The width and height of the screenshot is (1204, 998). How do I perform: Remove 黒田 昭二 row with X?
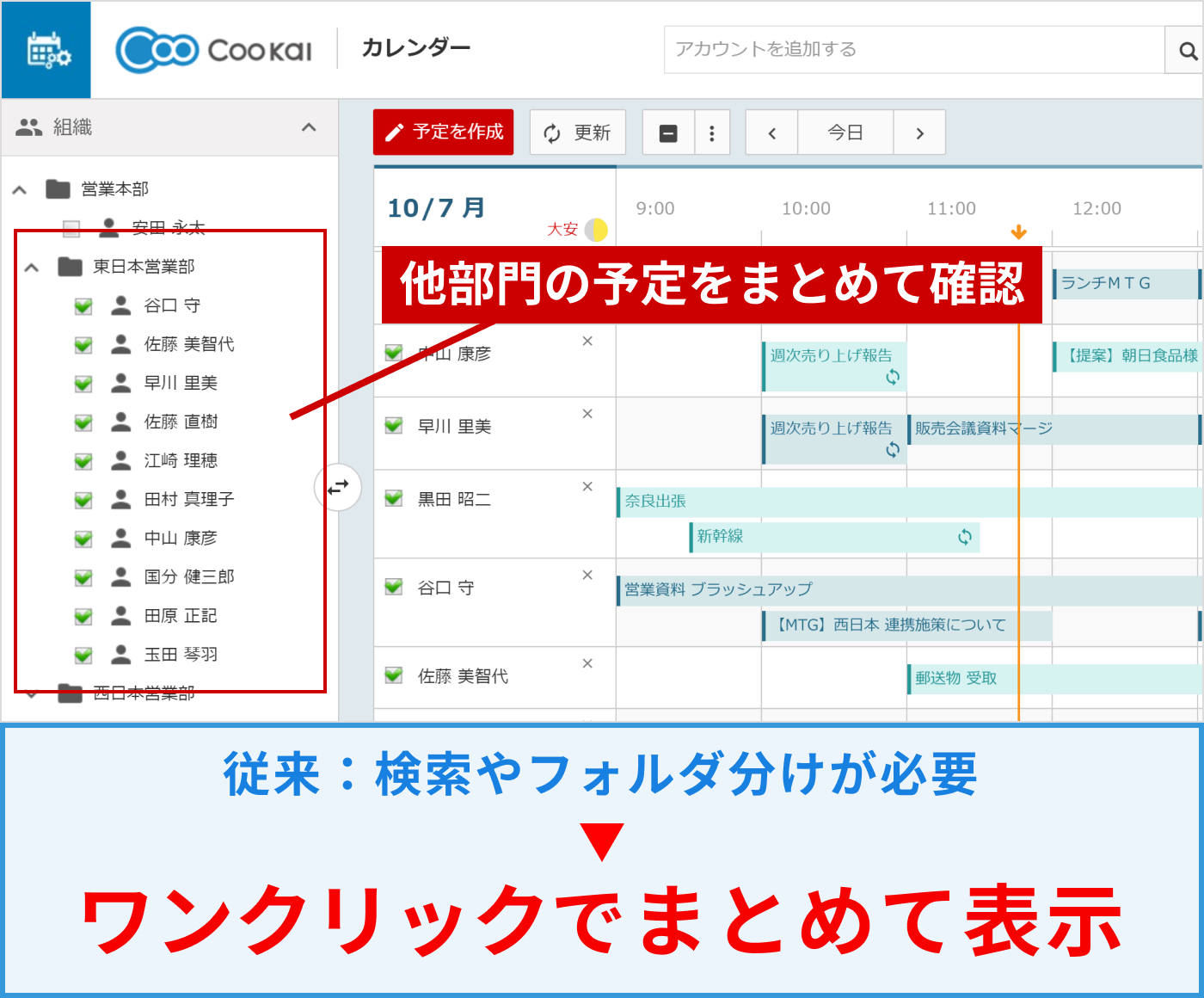[587, 487]
